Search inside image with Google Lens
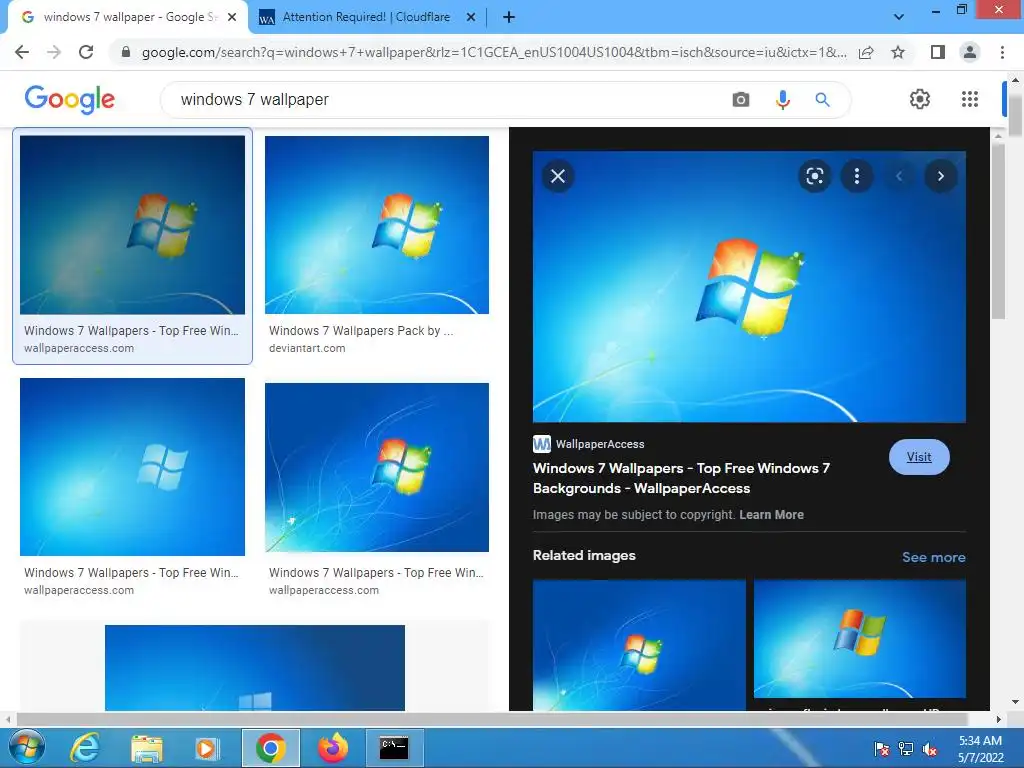 pyautogui.click(x=814, y=176)
